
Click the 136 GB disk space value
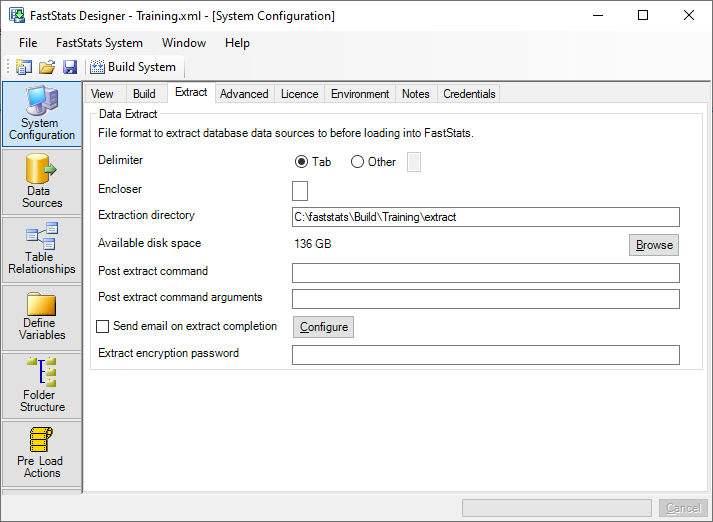coord(312,244)
